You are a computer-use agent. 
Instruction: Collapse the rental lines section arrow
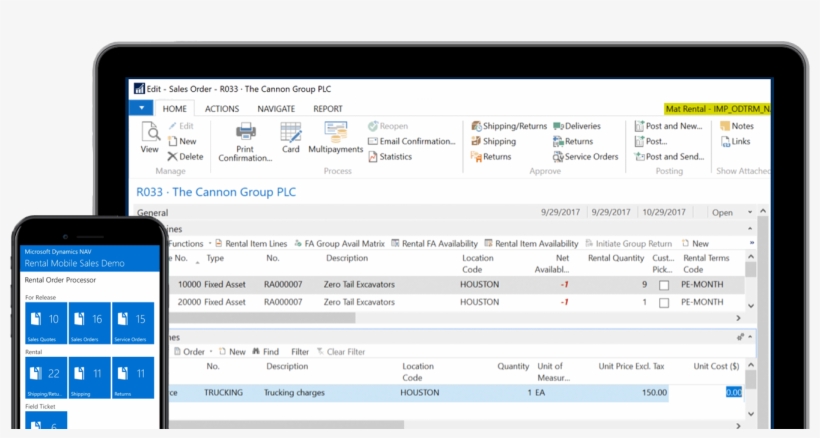tap(749, 229)
